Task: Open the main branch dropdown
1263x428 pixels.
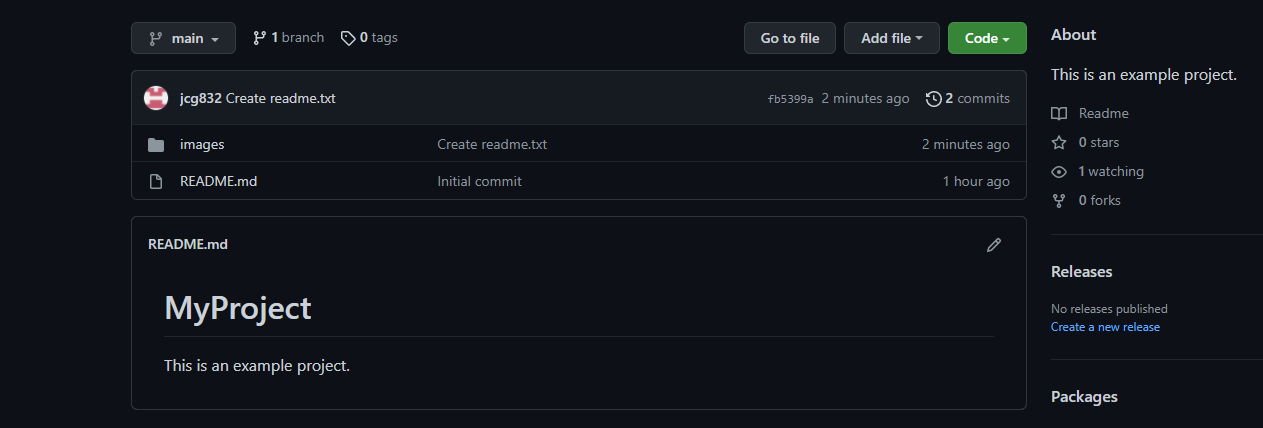Action: [183, 38]
